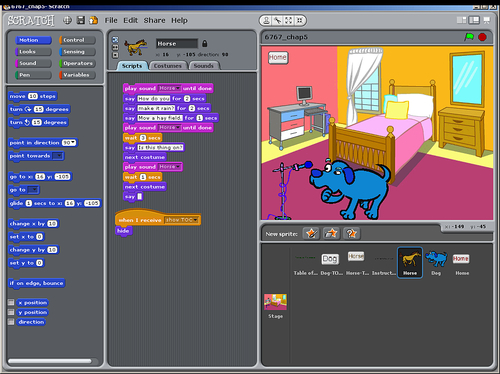The height and width of the screenshot is (374, 500).
Task: Switch to small stage view
Action: [461, 20]
